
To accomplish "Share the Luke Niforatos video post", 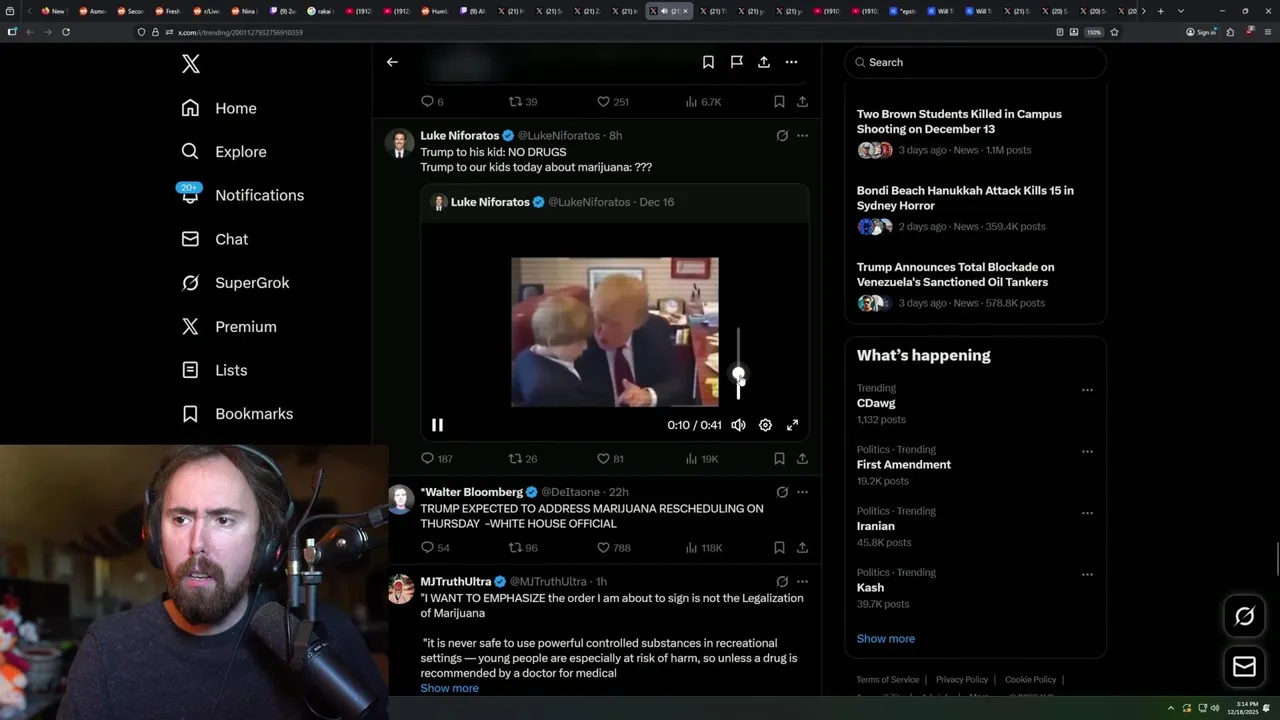I will 802,459.
